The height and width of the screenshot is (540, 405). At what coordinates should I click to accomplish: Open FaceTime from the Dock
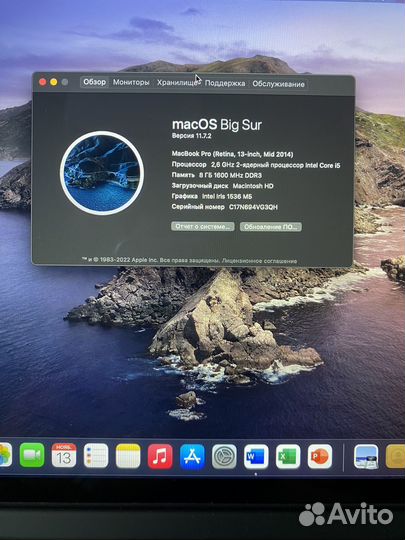coord(32,455)
